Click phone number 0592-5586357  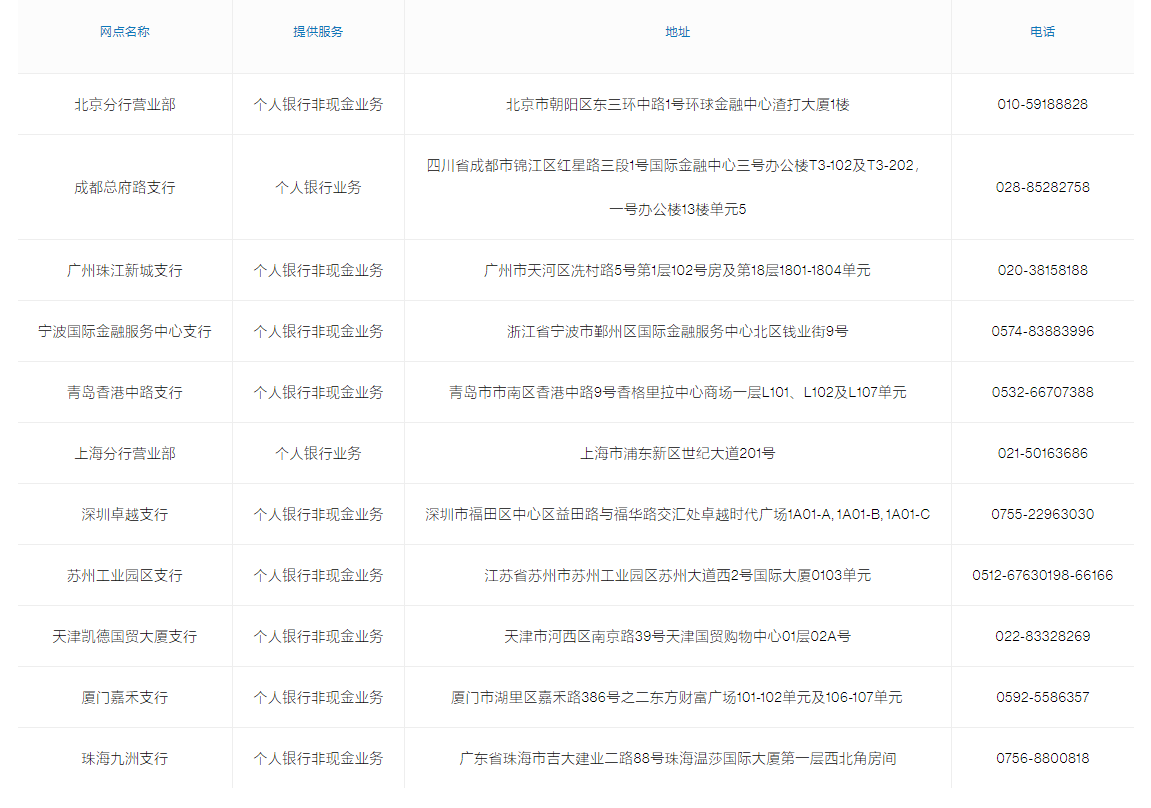tap(1042, 696)
